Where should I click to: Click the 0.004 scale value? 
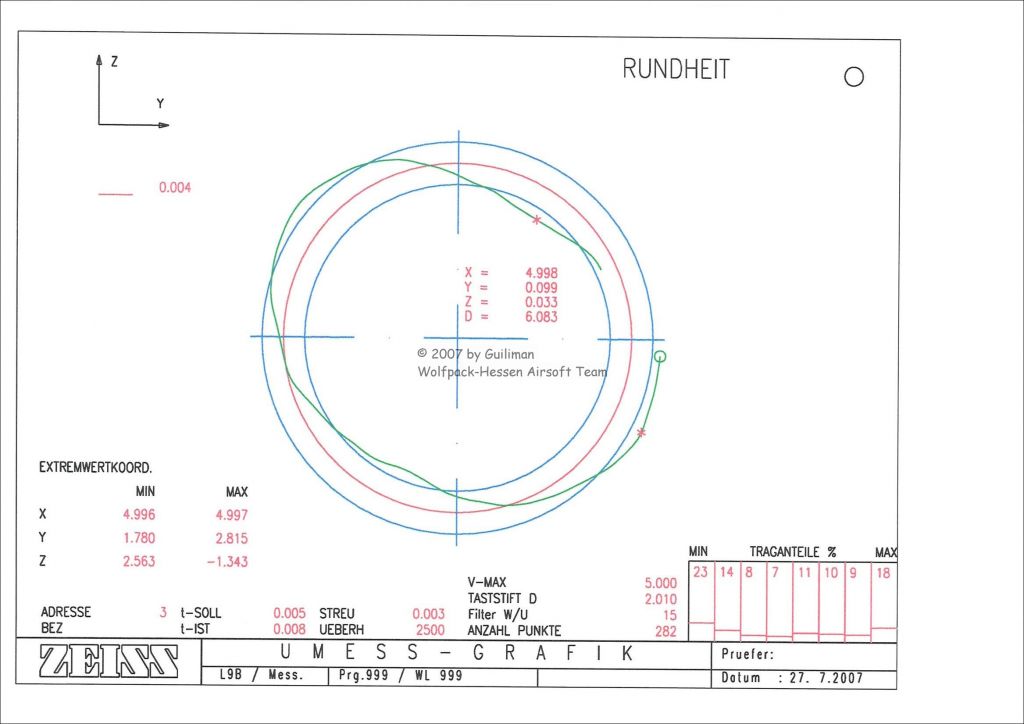175,187
